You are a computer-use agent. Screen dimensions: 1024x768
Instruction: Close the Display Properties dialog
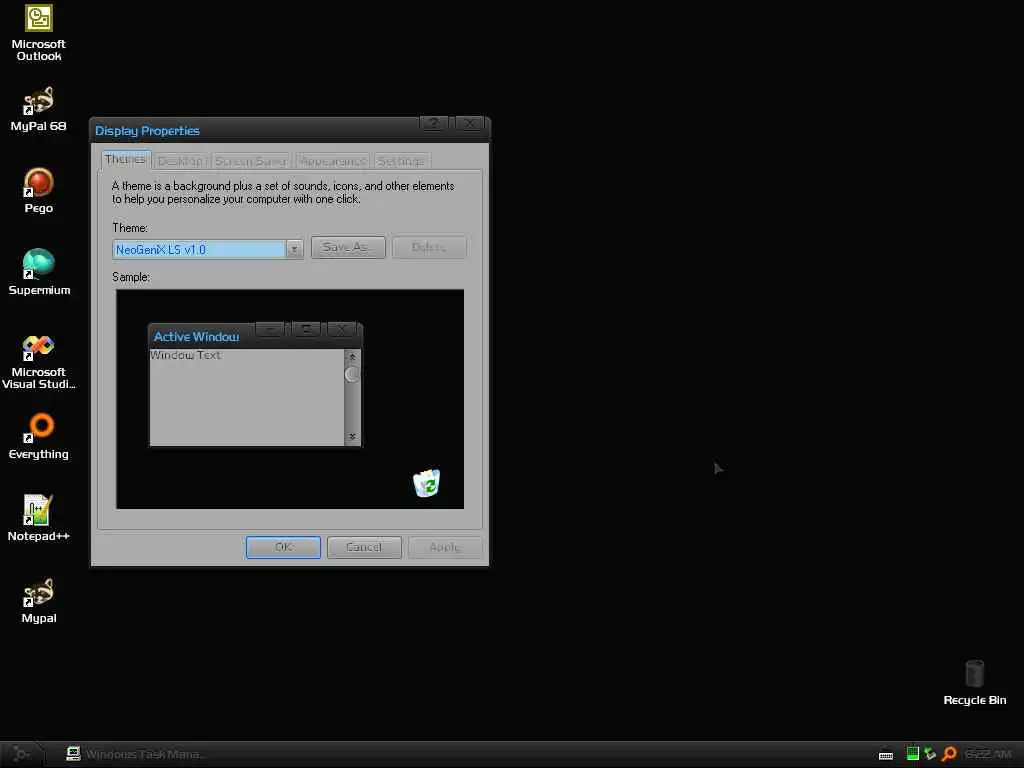(x=470, y=123)
